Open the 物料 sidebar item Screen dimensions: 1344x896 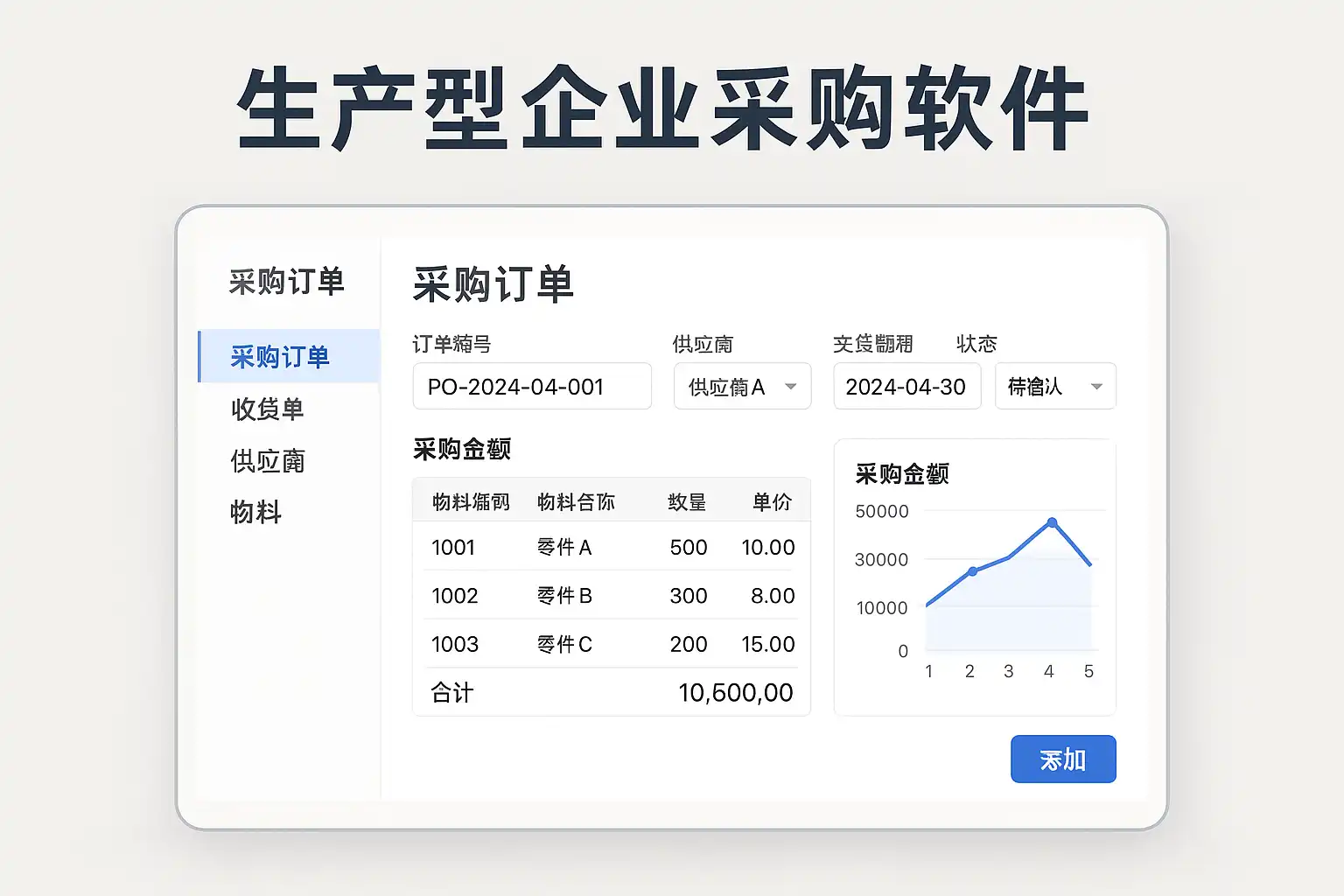(255, 512)
